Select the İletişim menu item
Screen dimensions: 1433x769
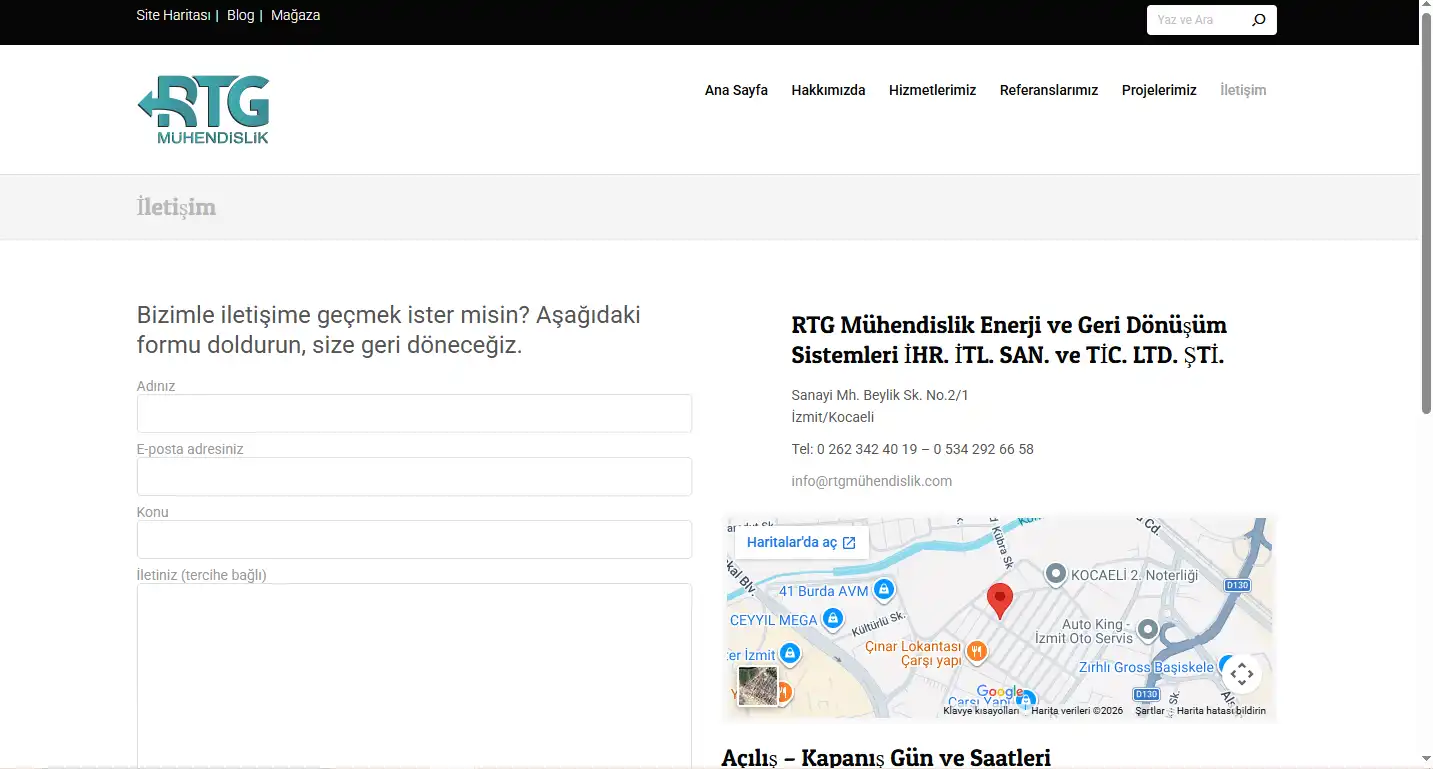(1243, 90)
